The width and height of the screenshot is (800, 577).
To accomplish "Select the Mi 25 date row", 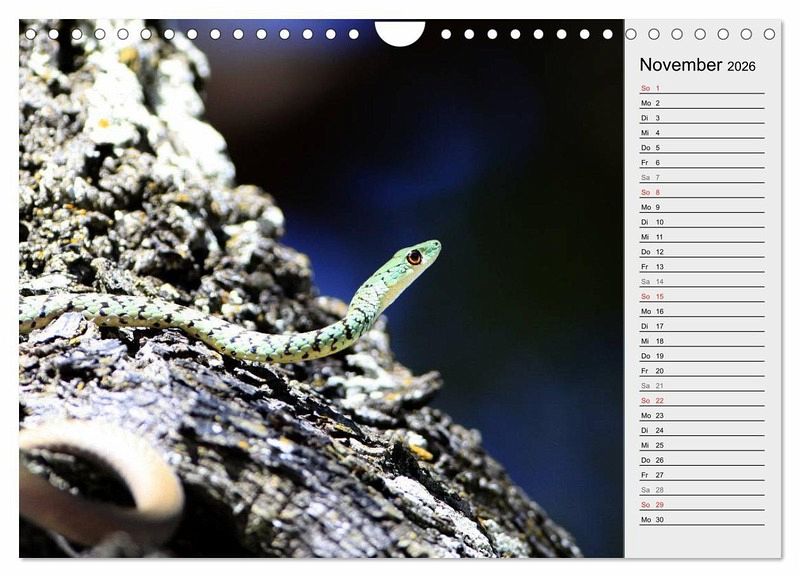I will tap(702, 444).
